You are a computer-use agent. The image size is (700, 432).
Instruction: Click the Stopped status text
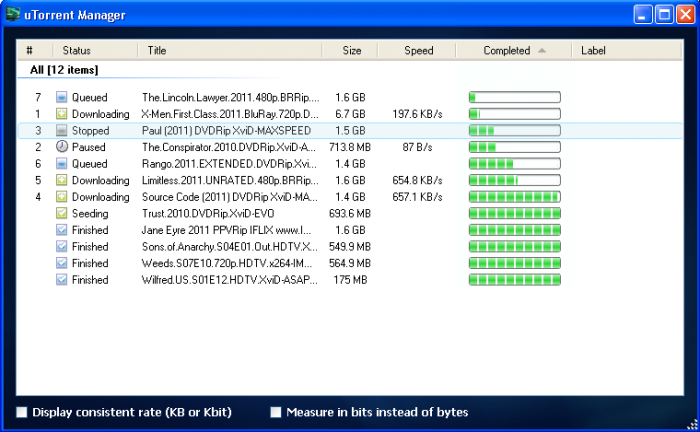(90, 130)
